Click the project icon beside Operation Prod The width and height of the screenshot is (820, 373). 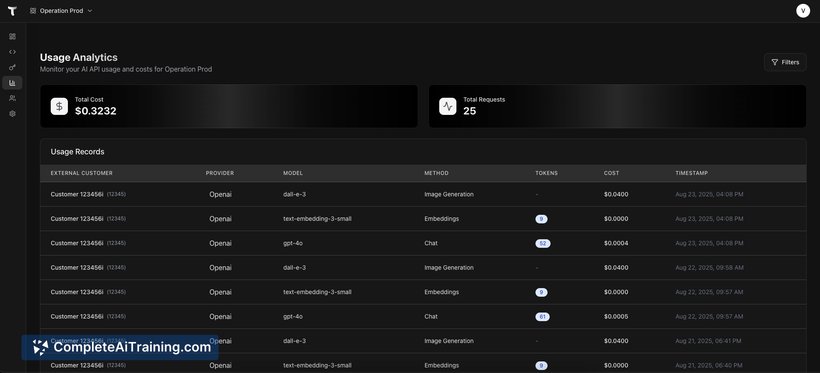pos(33,10)
